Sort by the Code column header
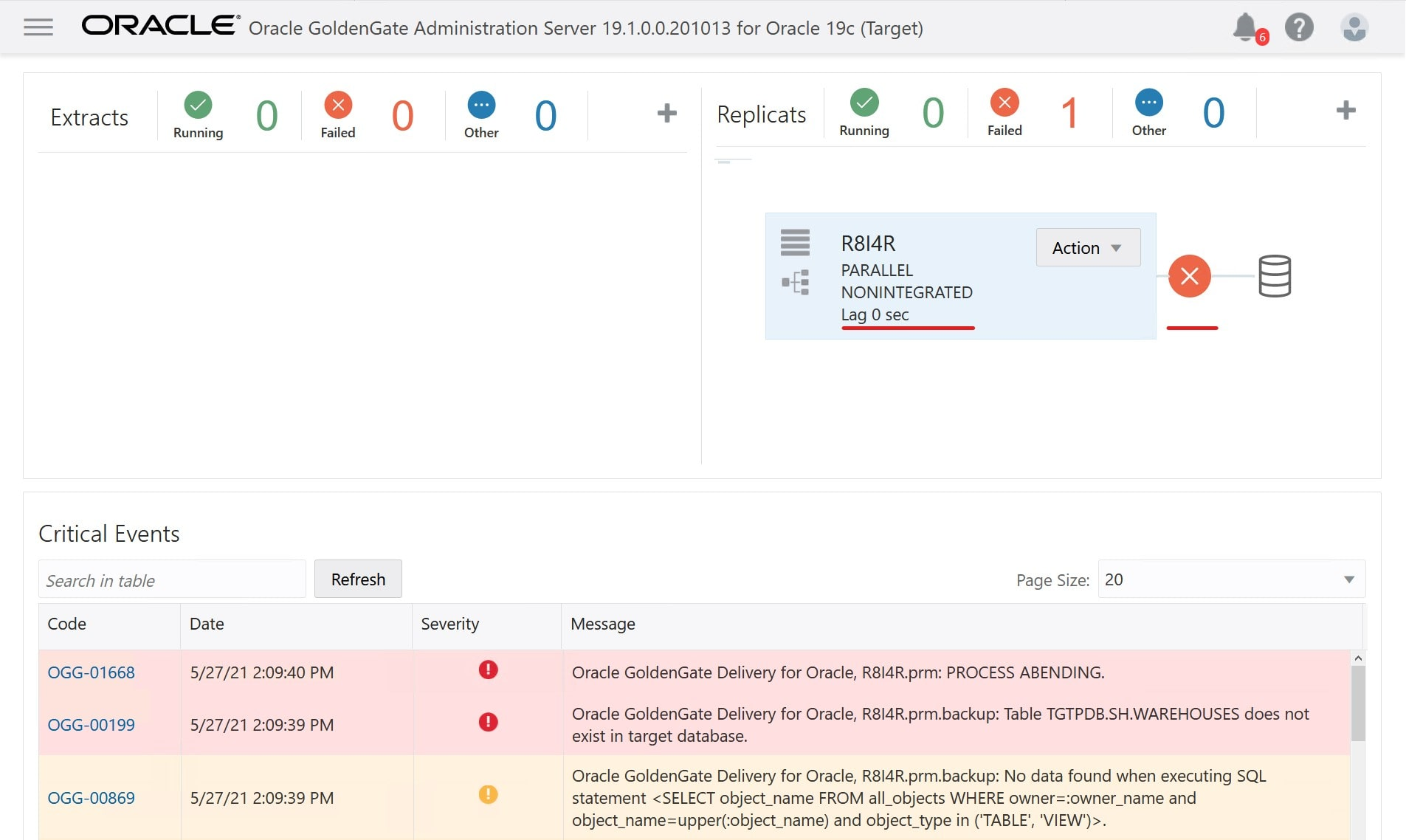The width and height of the screenshot is (1406, 840). (x=109, y=624)
